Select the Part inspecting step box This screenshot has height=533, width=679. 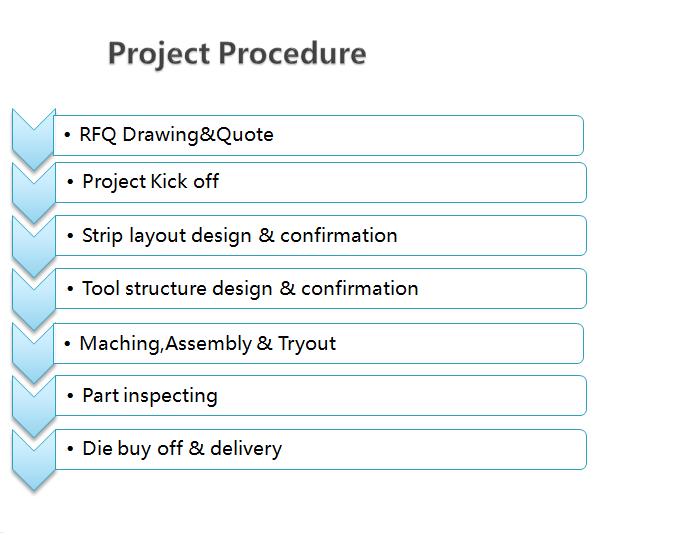321,396
